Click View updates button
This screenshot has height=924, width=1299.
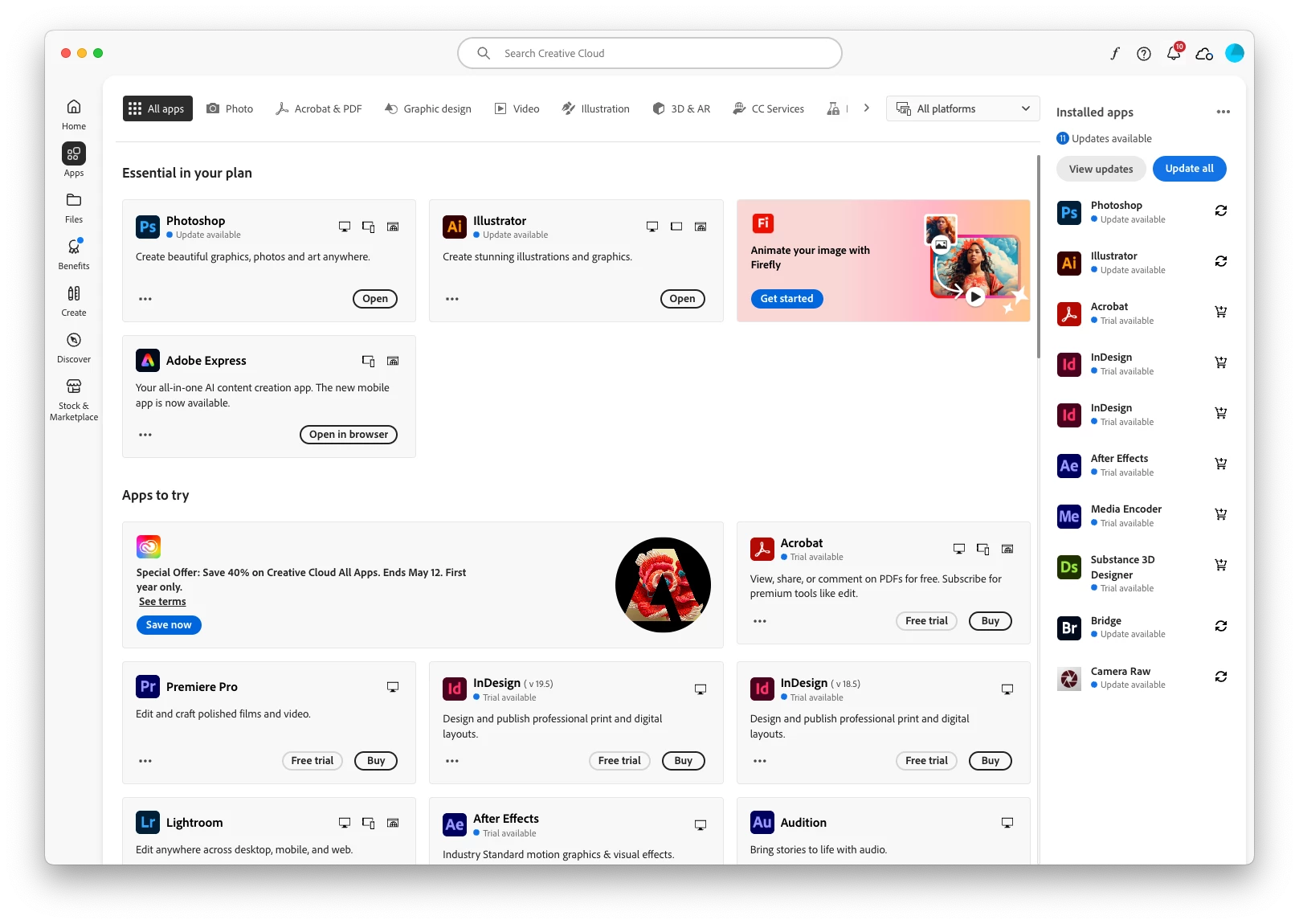pos(1101,169)
